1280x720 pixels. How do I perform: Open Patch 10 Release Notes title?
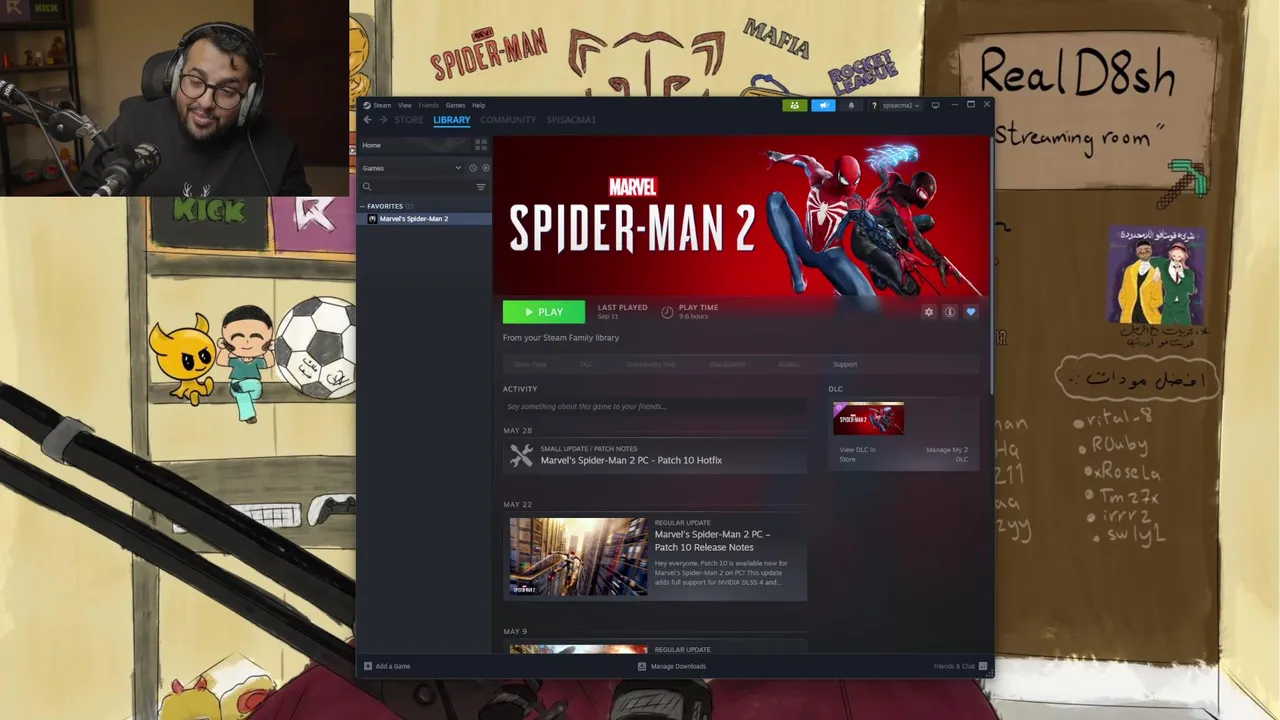[712, 541]
